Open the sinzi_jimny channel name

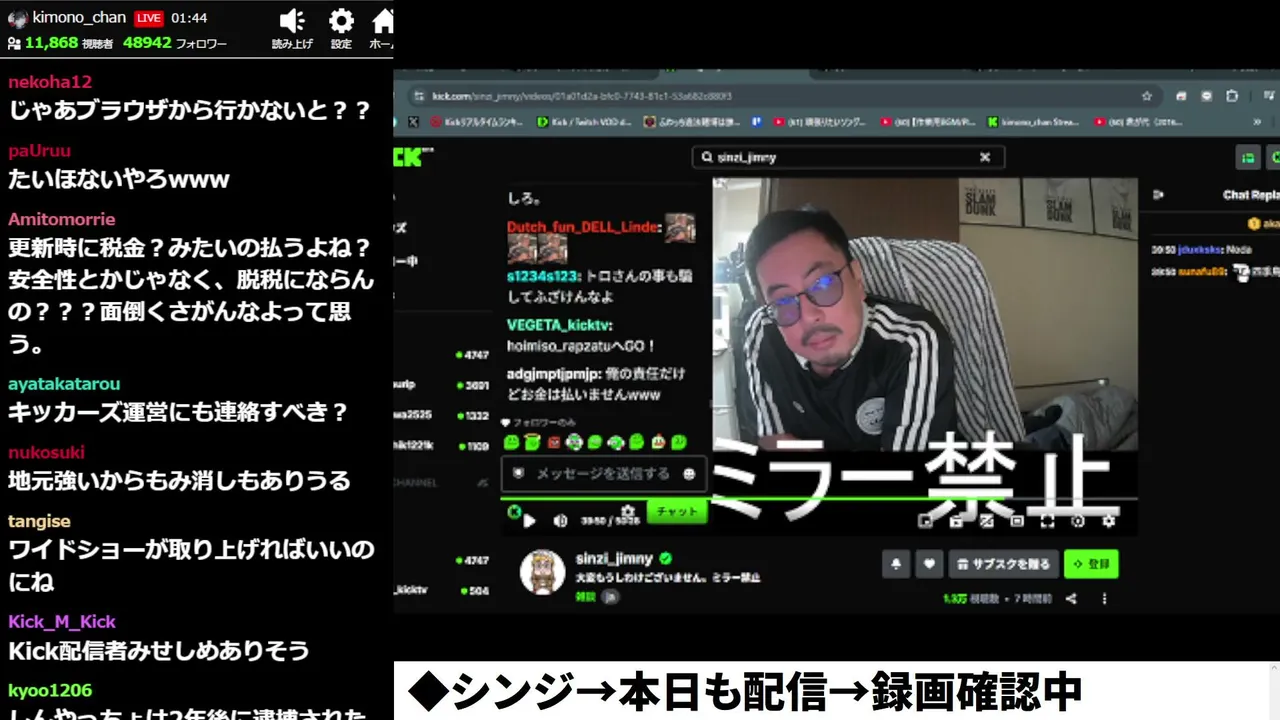614,559
